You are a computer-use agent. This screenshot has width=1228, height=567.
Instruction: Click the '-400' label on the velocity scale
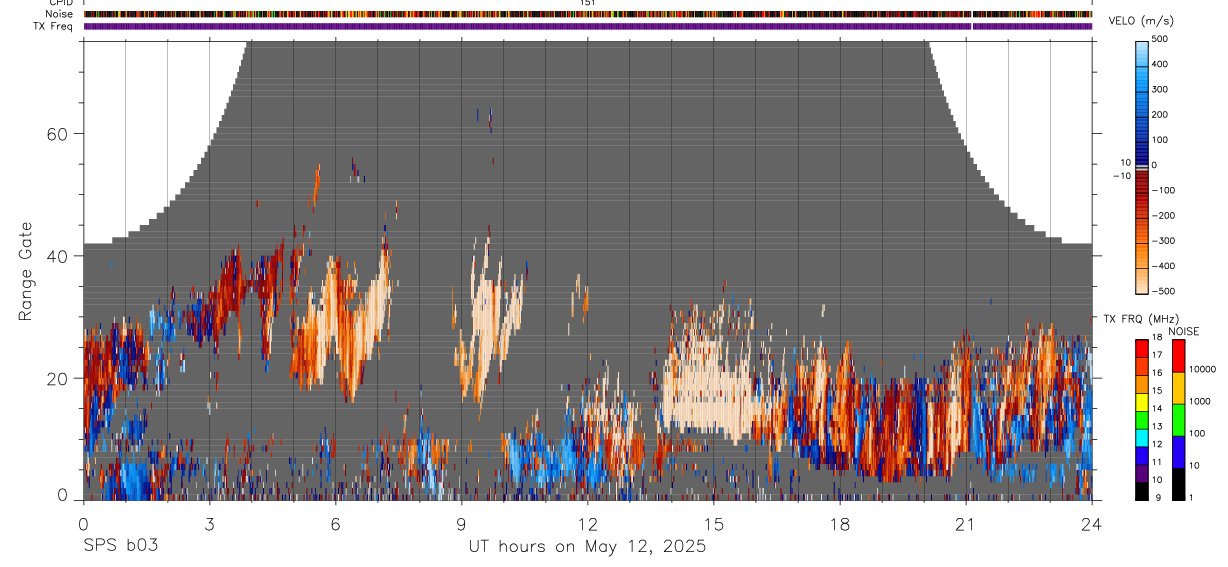1165,266
